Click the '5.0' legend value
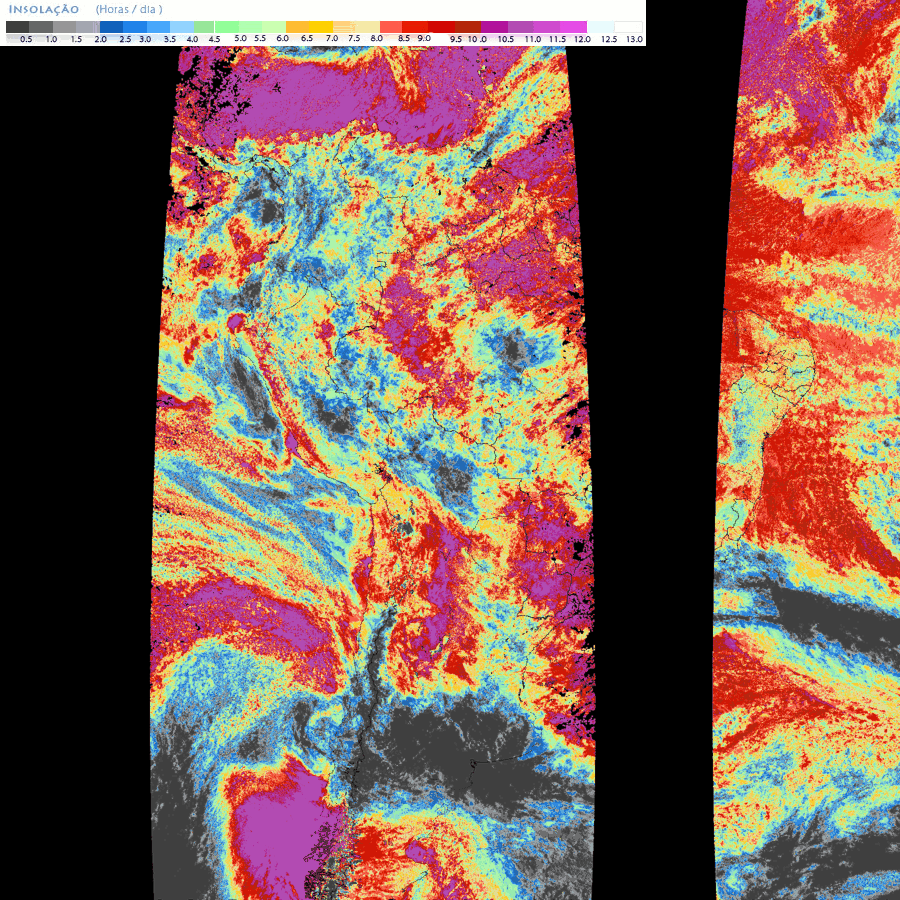The image size is (900, 900). [x=240, y=38]
